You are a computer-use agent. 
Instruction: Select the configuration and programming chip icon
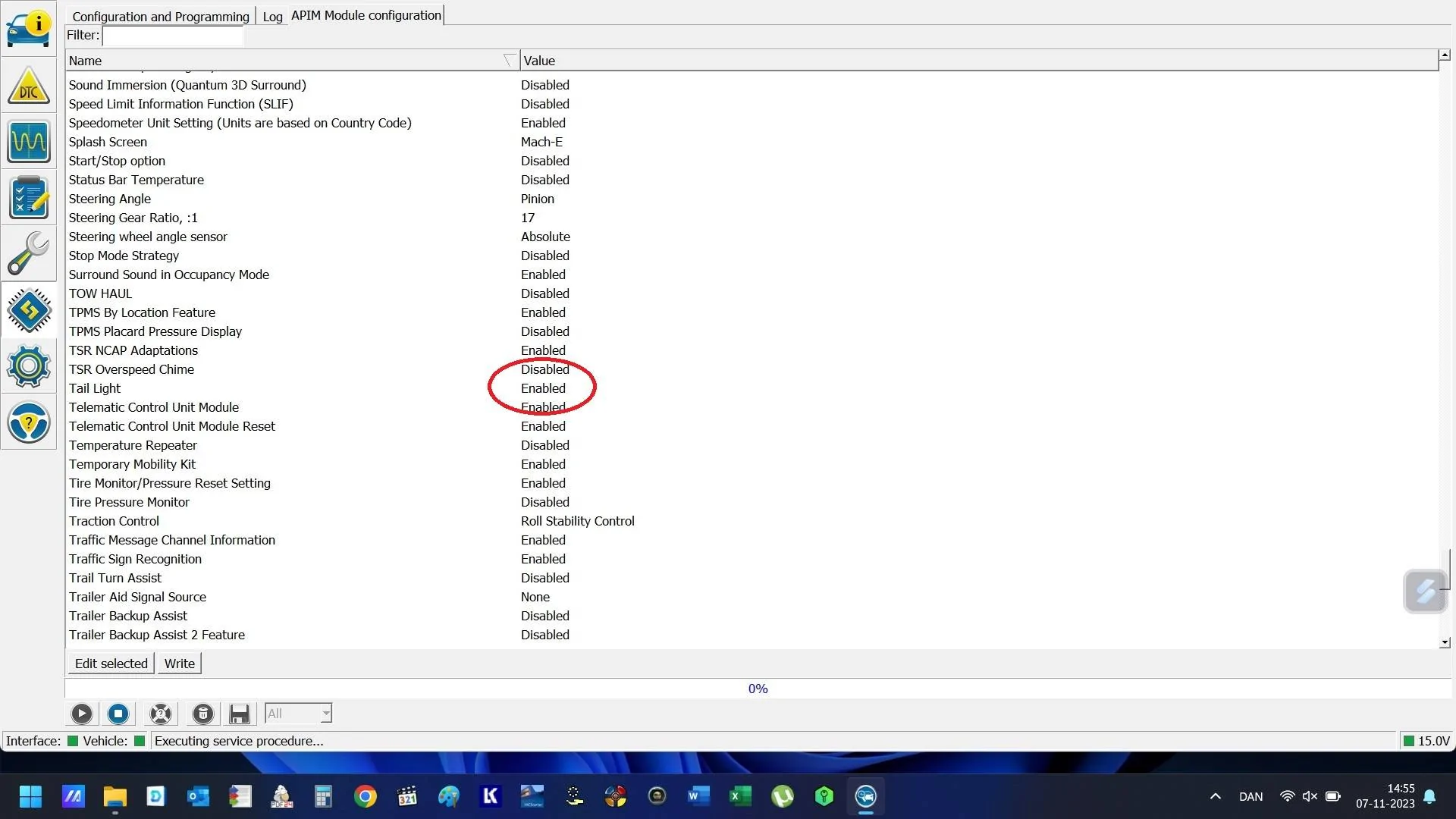coord(29,310)
